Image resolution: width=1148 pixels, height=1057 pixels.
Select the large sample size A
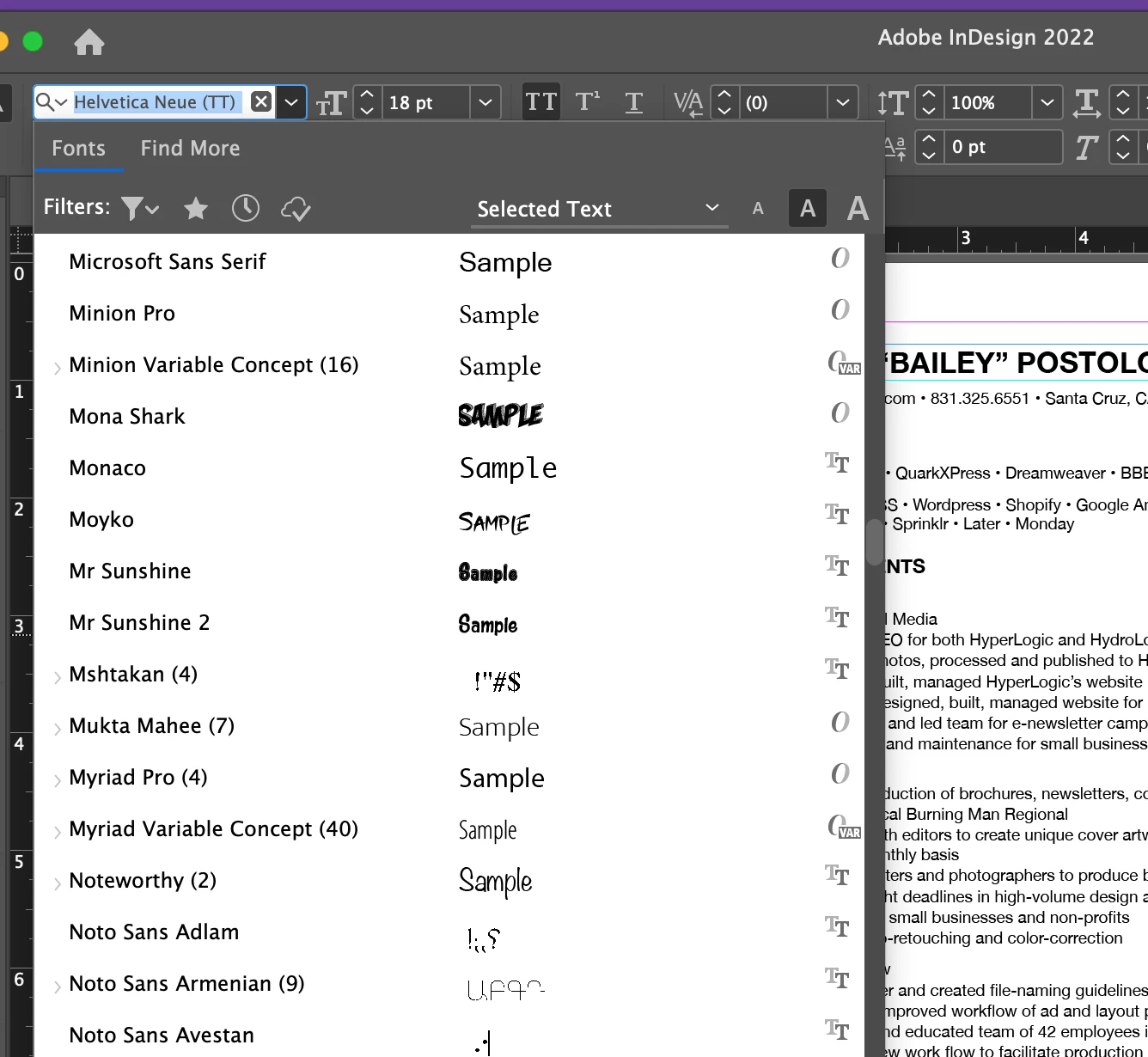[858, 208]
